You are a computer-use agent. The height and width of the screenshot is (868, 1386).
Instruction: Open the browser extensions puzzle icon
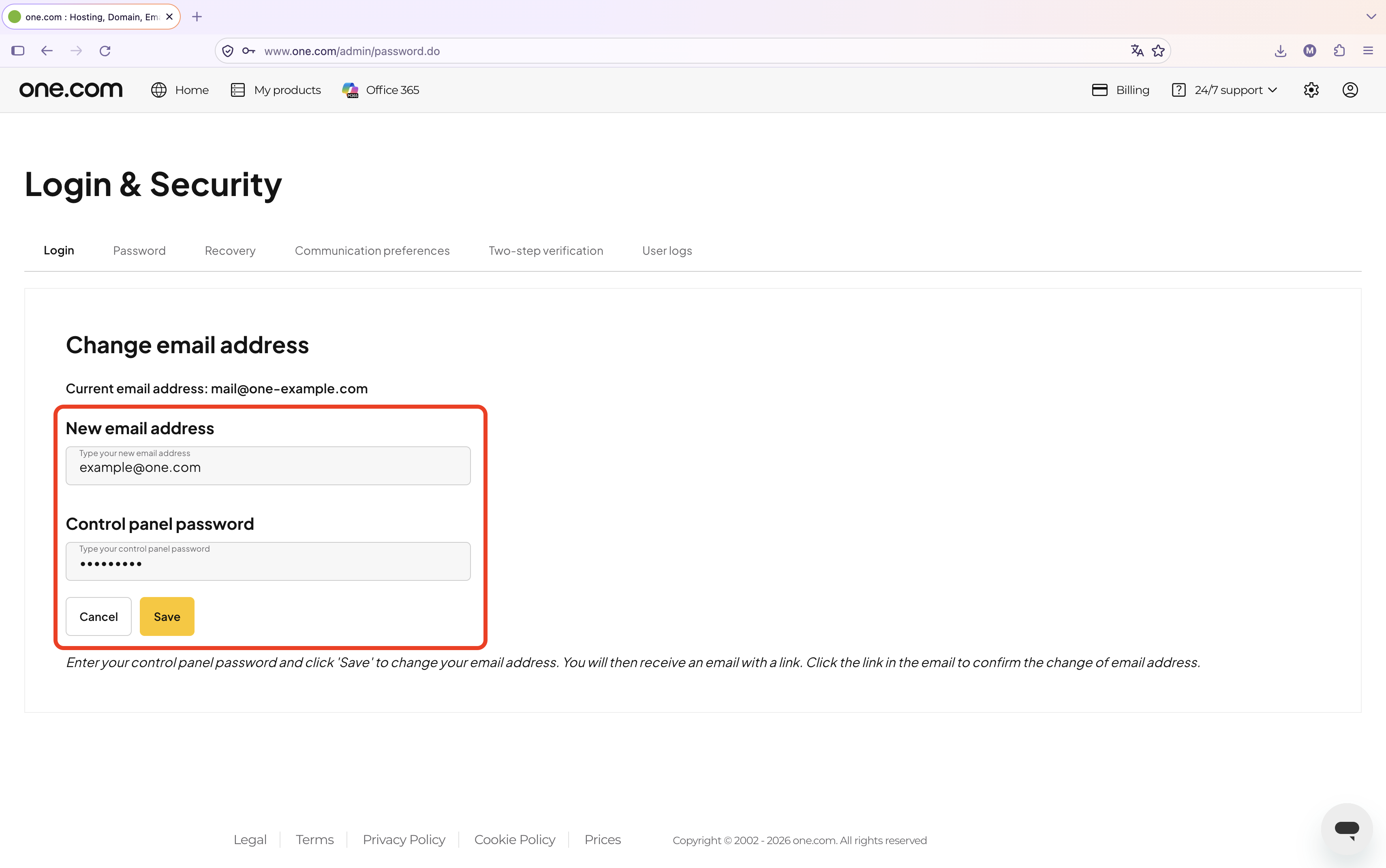click(1339, 51)
